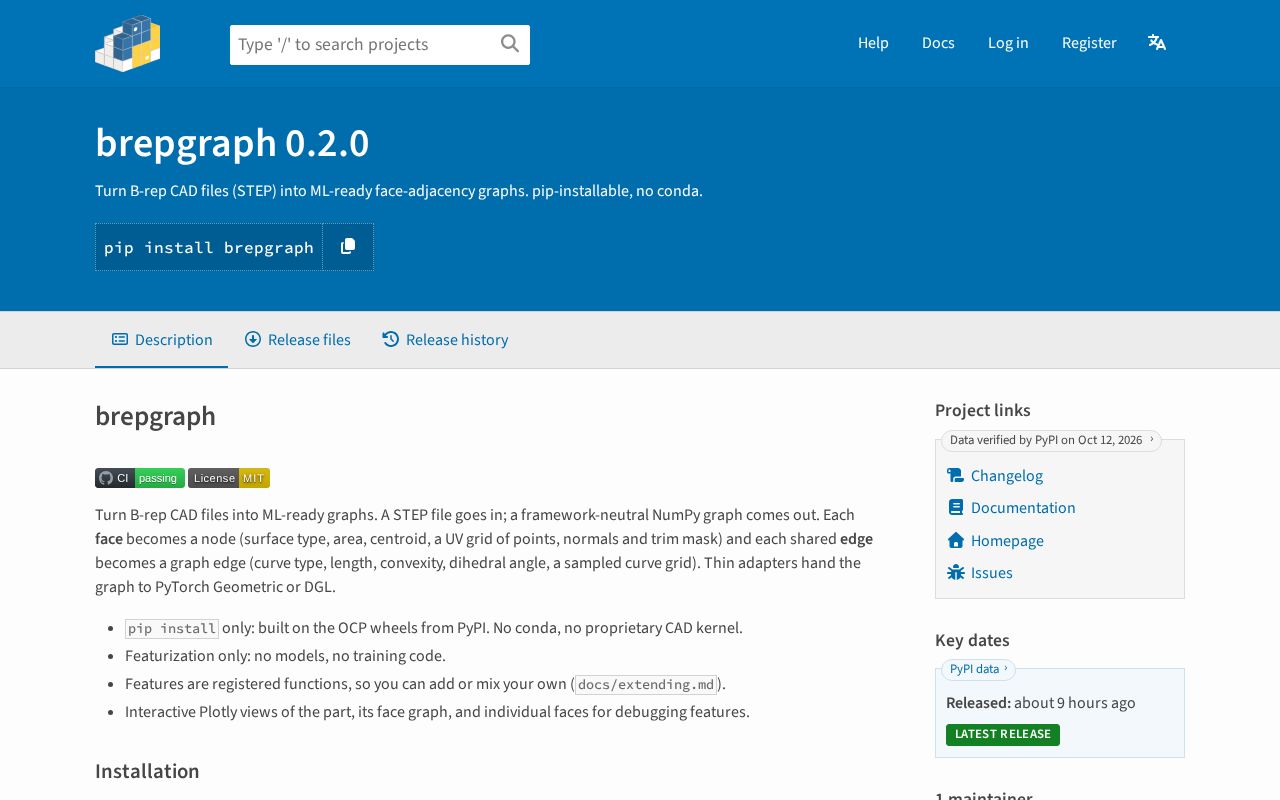Expand 'Data verified by PyPI' details
Viewport: 1280px width, 800px height.
[x=1051, y=440]
